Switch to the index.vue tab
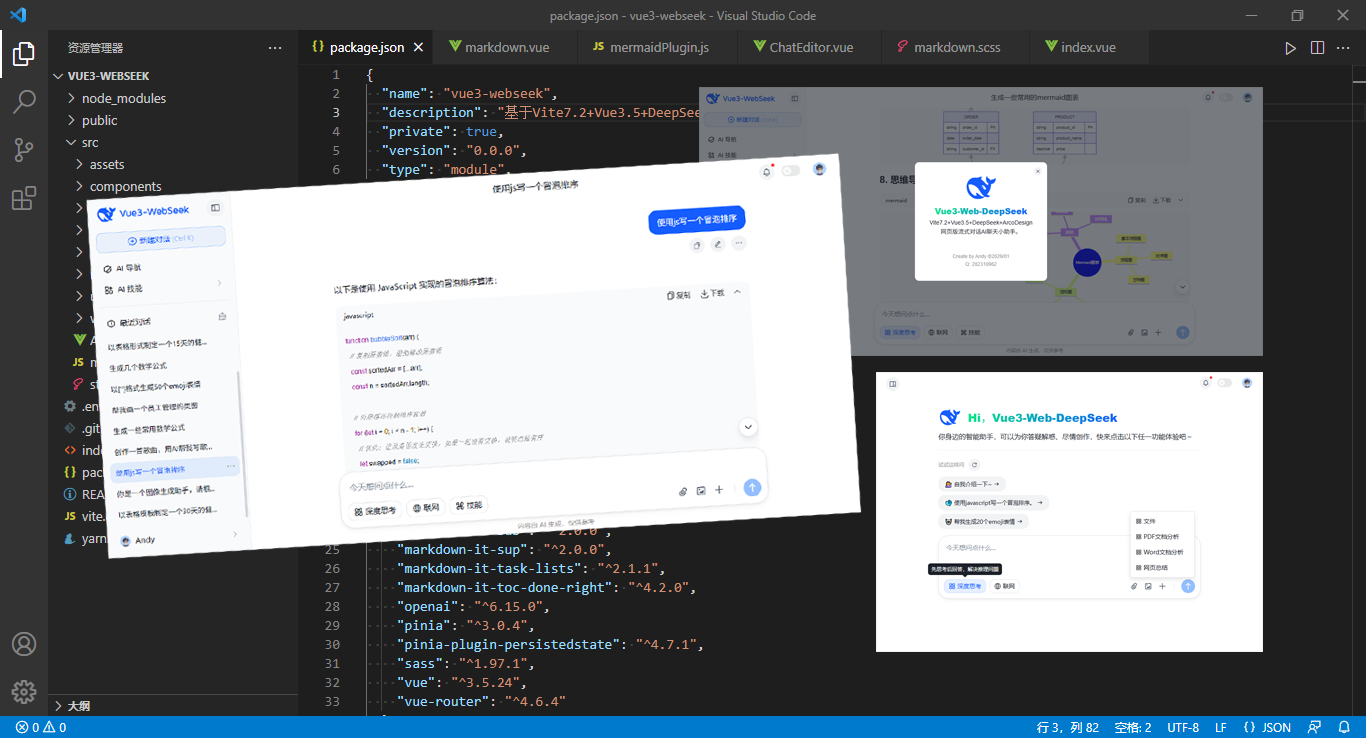 point(1088,47)
